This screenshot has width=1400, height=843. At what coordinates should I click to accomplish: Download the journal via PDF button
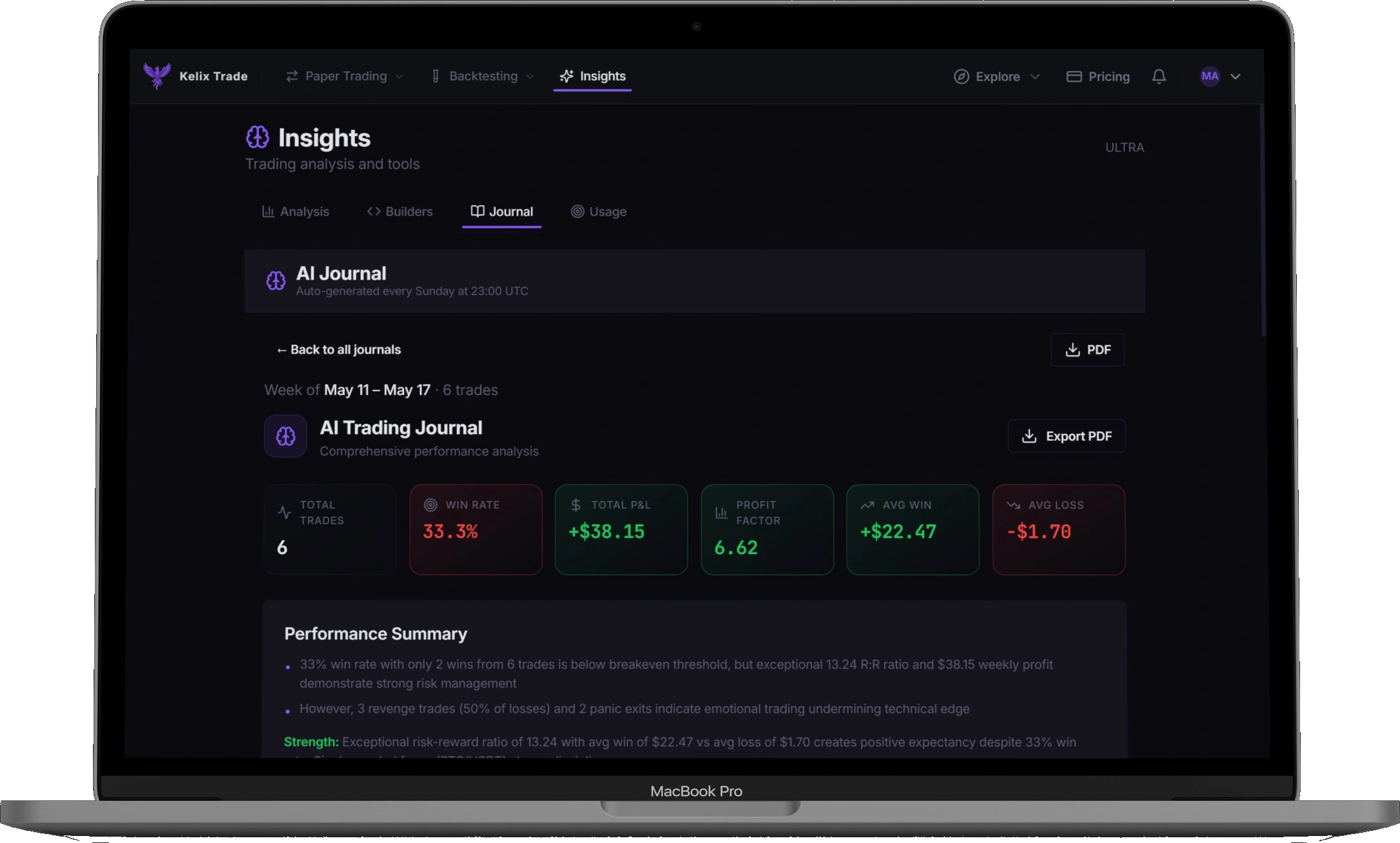pyautogui.click(x=1088, y=349)
